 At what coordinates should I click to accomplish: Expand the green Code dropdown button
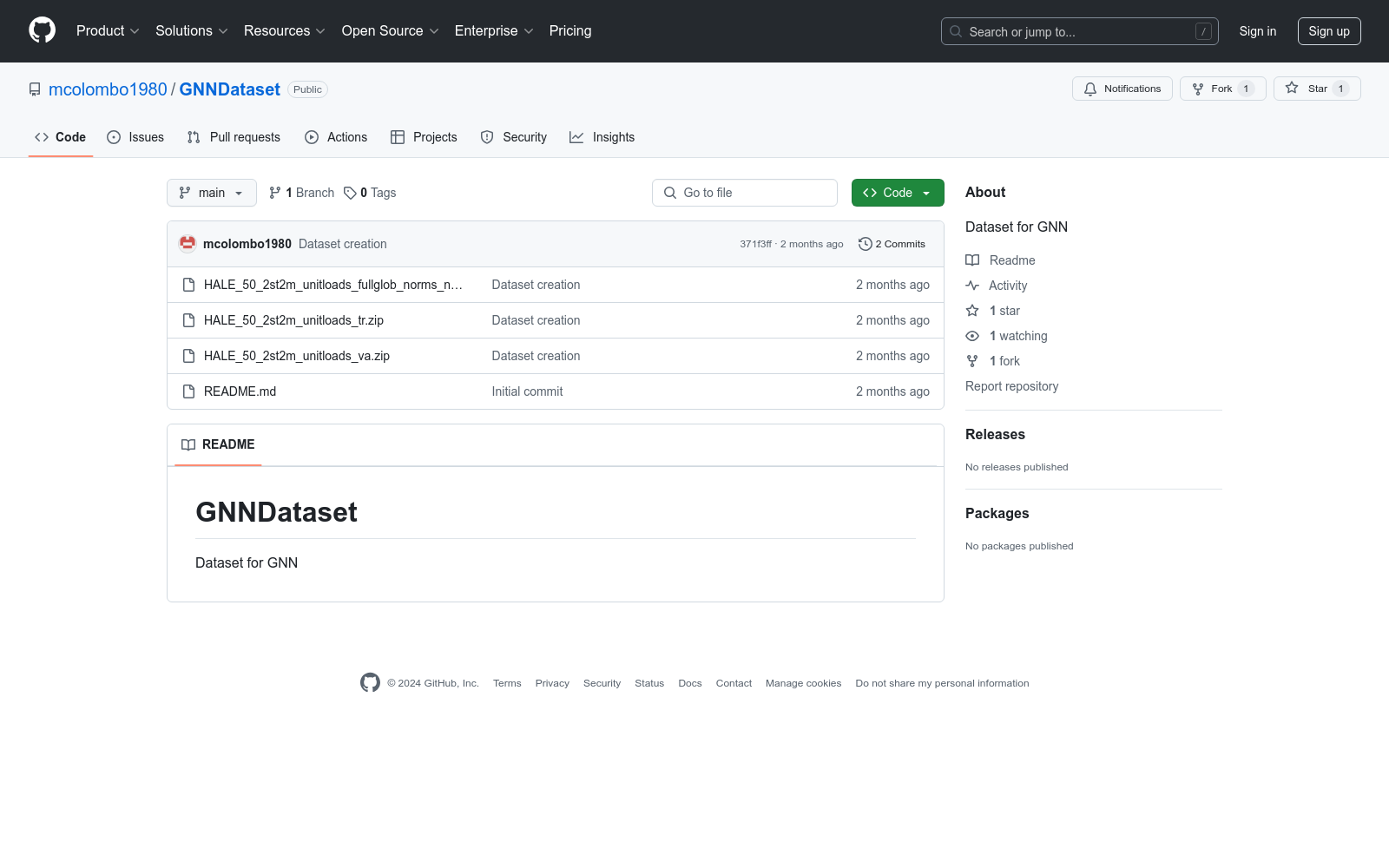tap(898, 193)
